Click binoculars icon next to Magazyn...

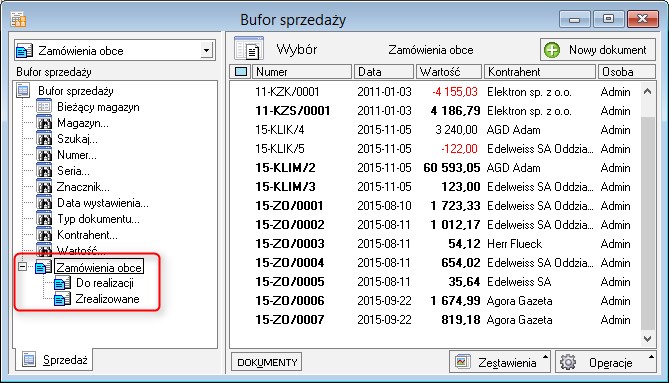44,123
